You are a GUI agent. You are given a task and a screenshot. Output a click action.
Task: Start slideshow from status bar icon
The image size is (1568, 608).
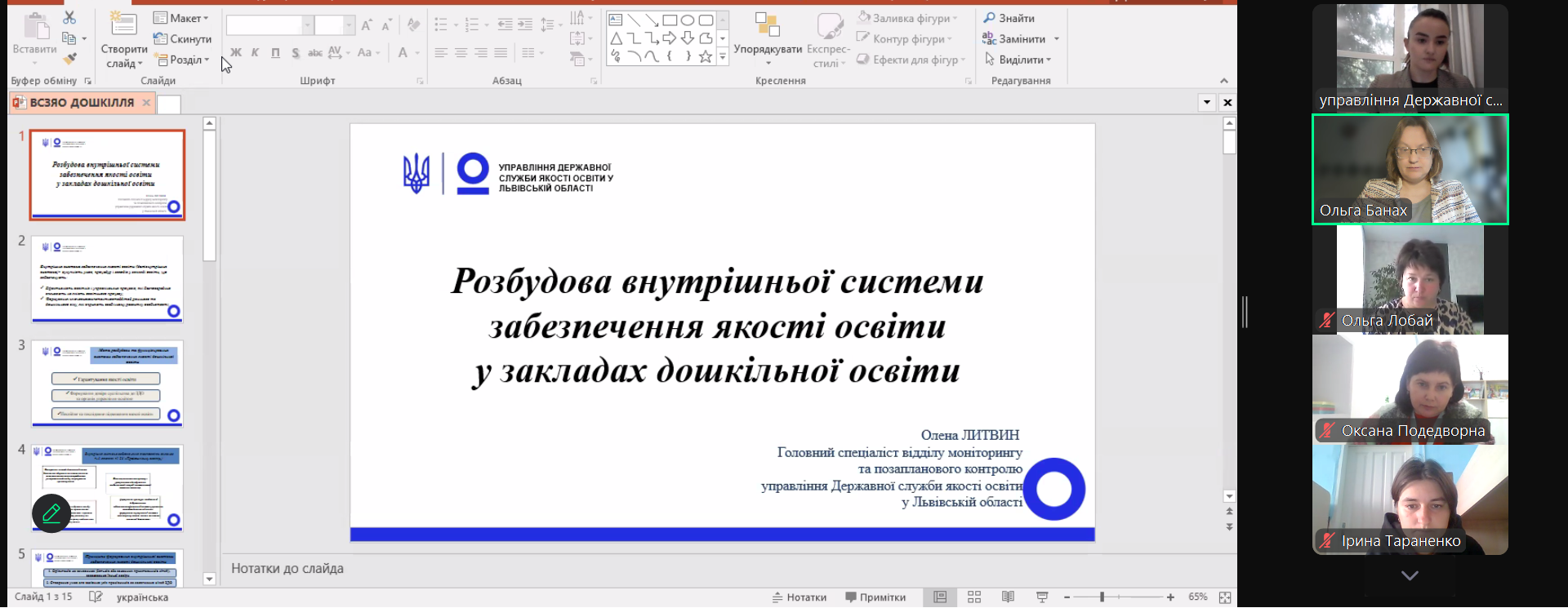tap(1042, 597)
